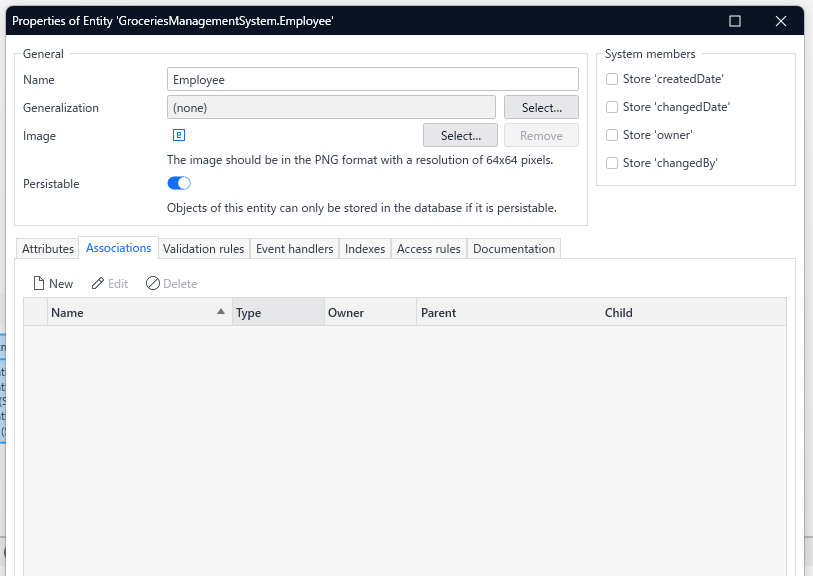Click the Parent column header
Screen dimensions: 813x576
tap(509, 312)
